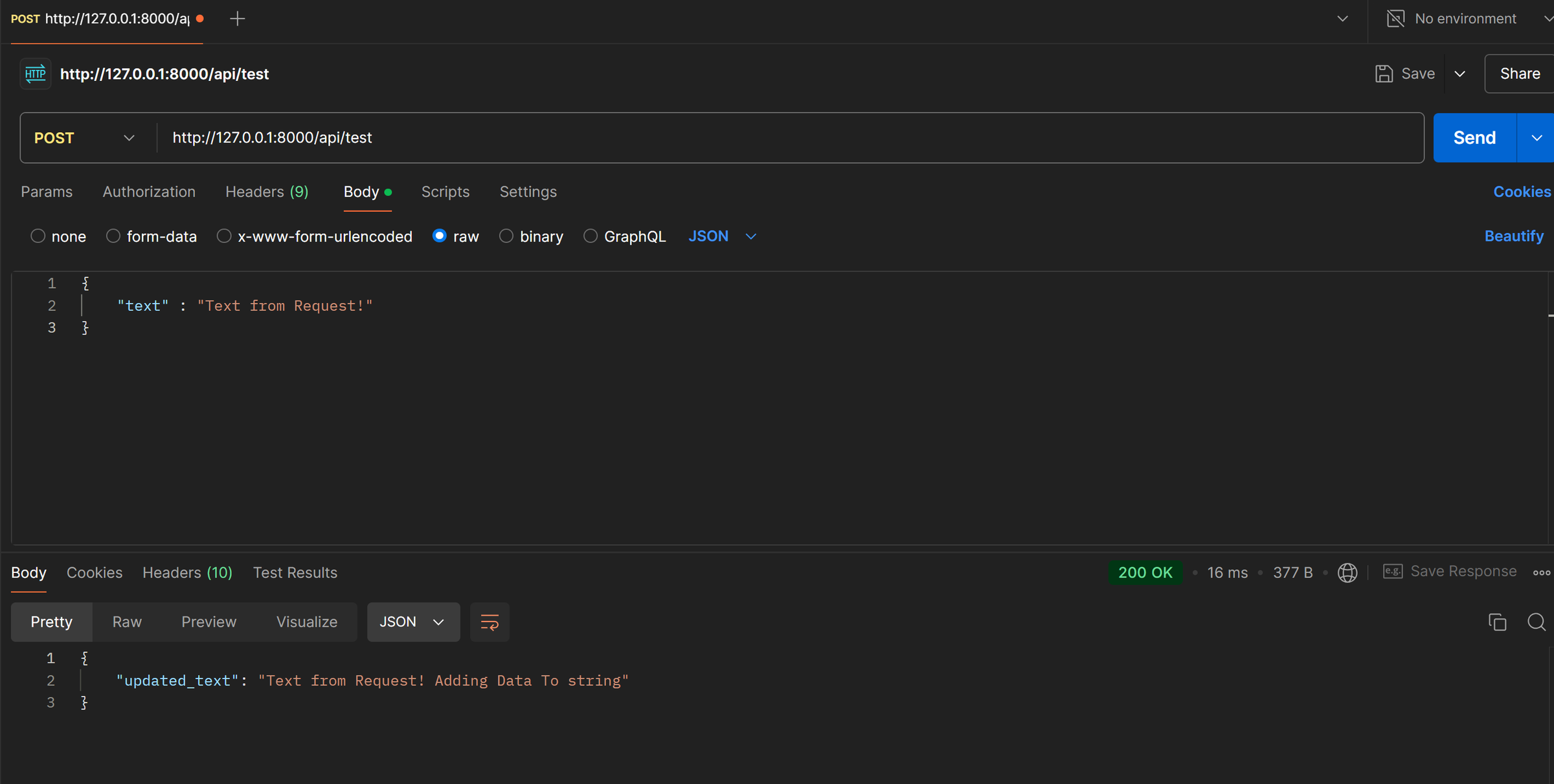Open the Headers (10) response tab
The image size is (1554, 784).
[187, 572]
